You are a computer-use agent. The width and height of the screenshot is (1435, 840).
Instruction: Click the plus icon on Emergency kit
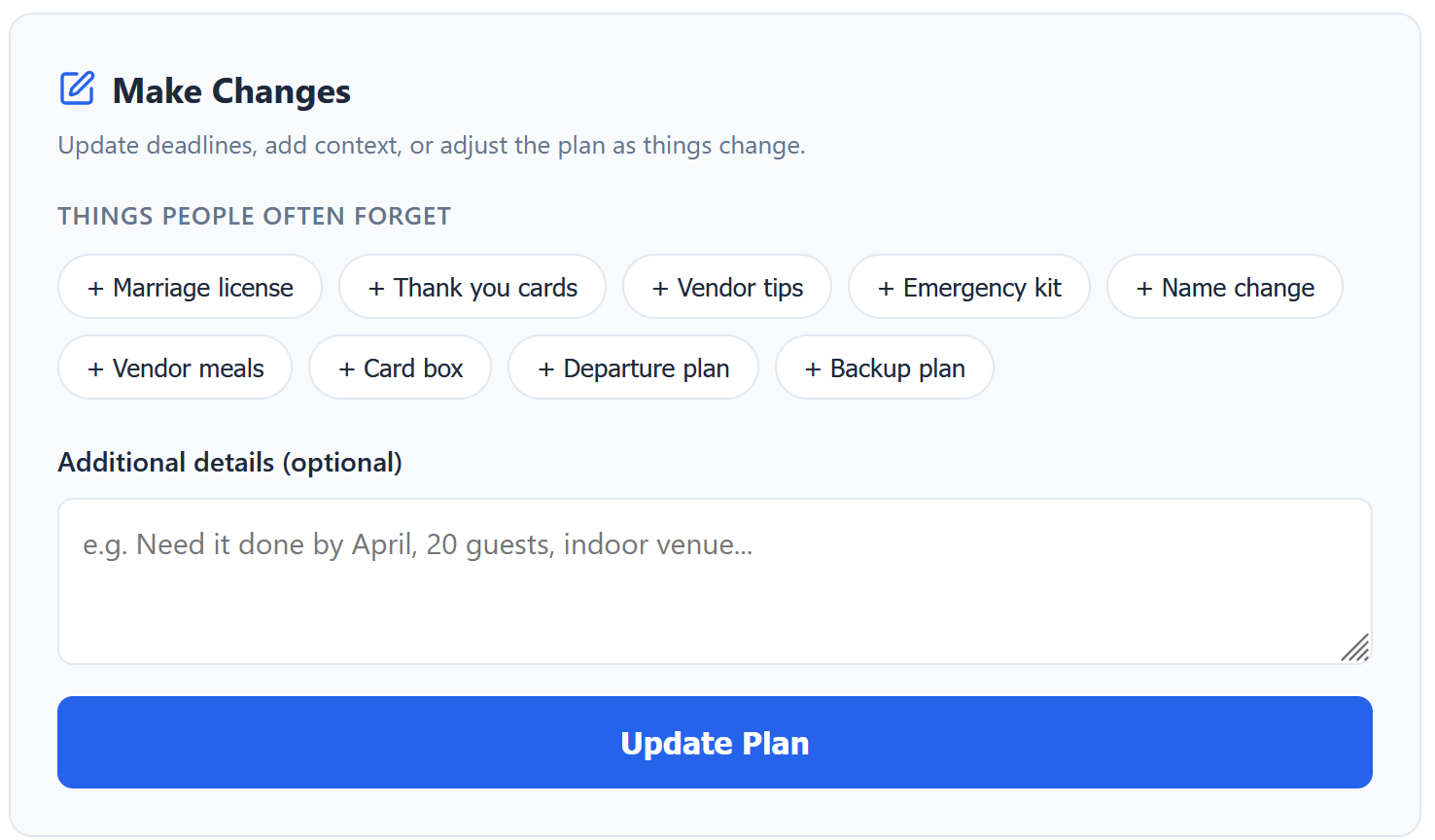tap(886, 289)
